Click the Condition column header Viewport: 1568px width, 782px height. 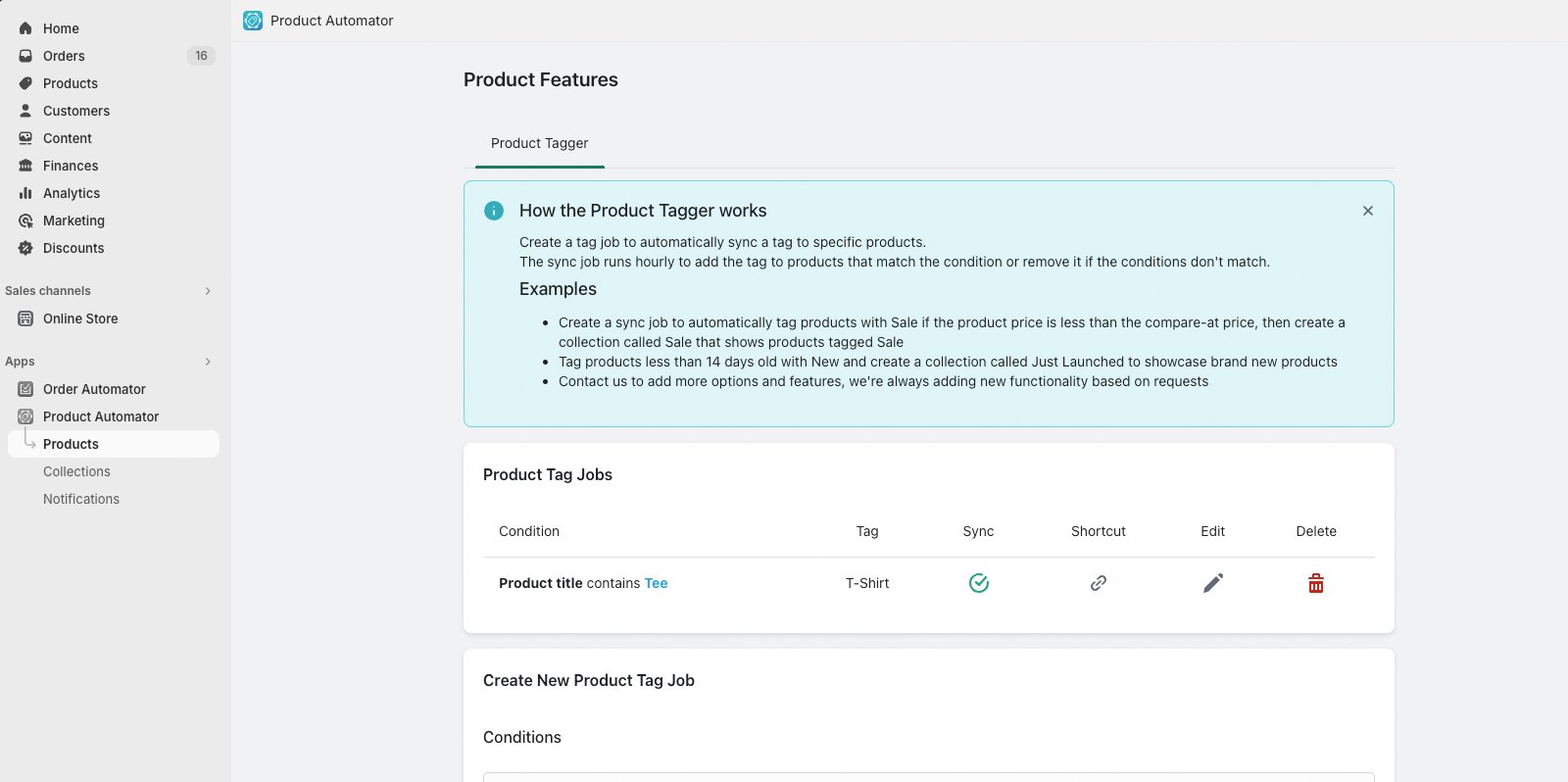529,531
